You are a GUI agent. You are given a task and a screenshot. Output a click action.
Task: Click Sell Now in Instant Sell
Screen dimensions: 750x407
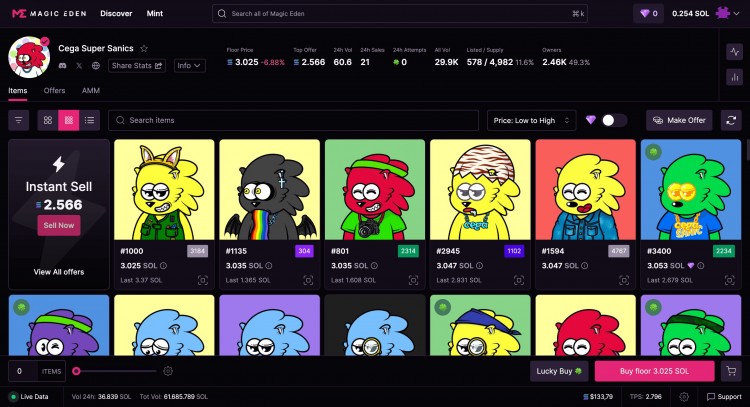[59, 225]
